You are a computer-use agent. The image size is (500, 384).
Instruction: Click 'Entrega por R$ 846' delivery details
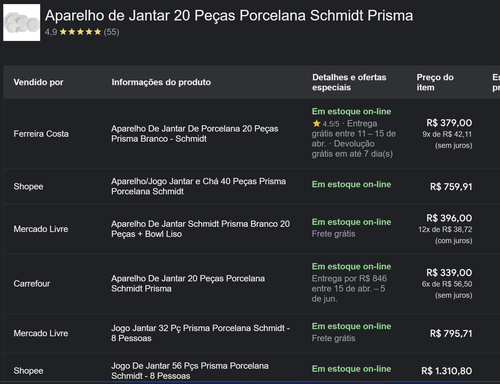coord(349,288)
